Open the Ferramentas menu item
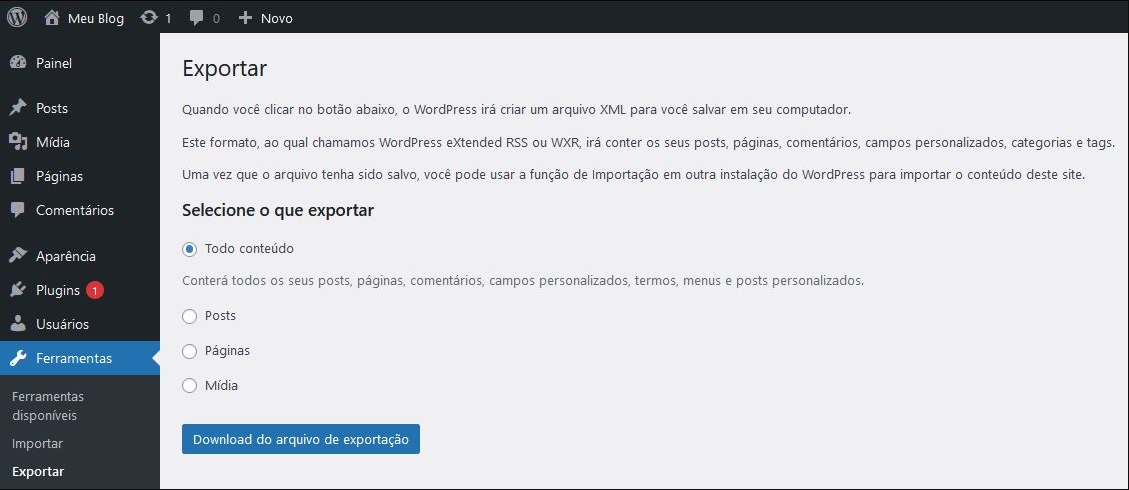Screen dimensions: 1129x490 [80, 358]
